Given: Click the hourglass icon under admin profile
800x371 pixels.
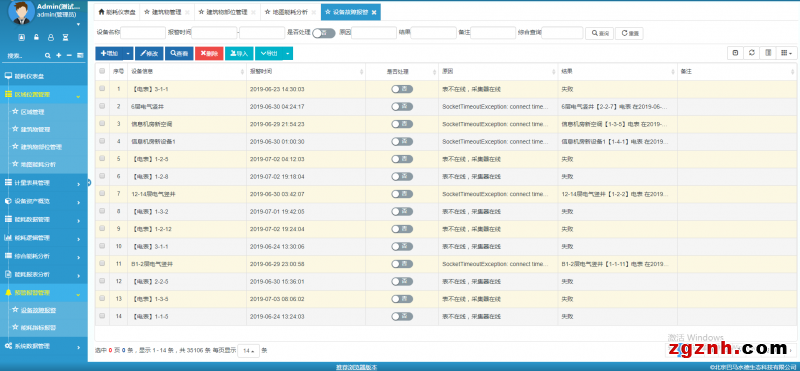Looking at the screenshot, I should coord(65,37).
